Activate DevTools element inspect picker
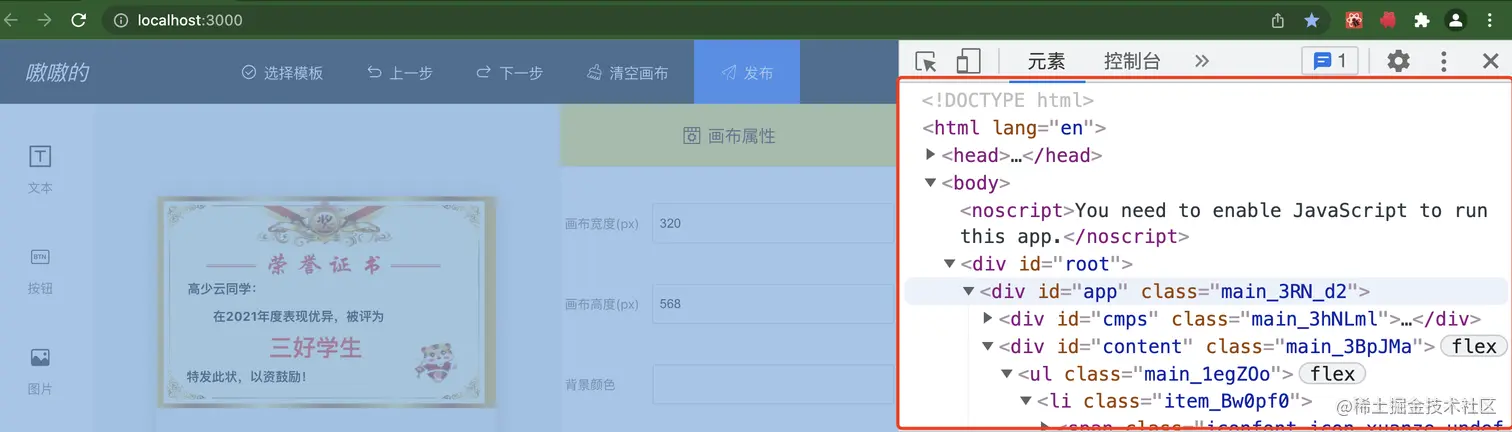Screen dimensions: 1512x432 pyautogui.click(x=926, y=62)
